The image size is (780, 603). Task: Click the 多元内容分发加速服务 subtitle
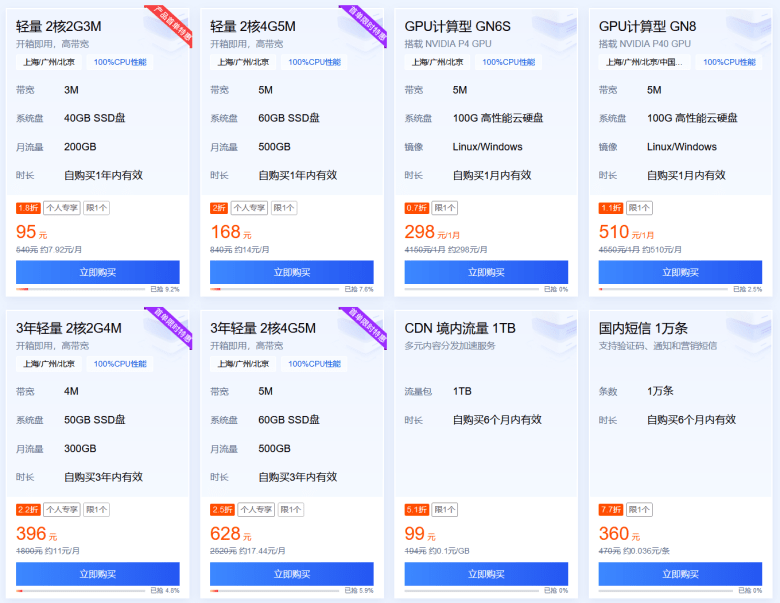450,346
